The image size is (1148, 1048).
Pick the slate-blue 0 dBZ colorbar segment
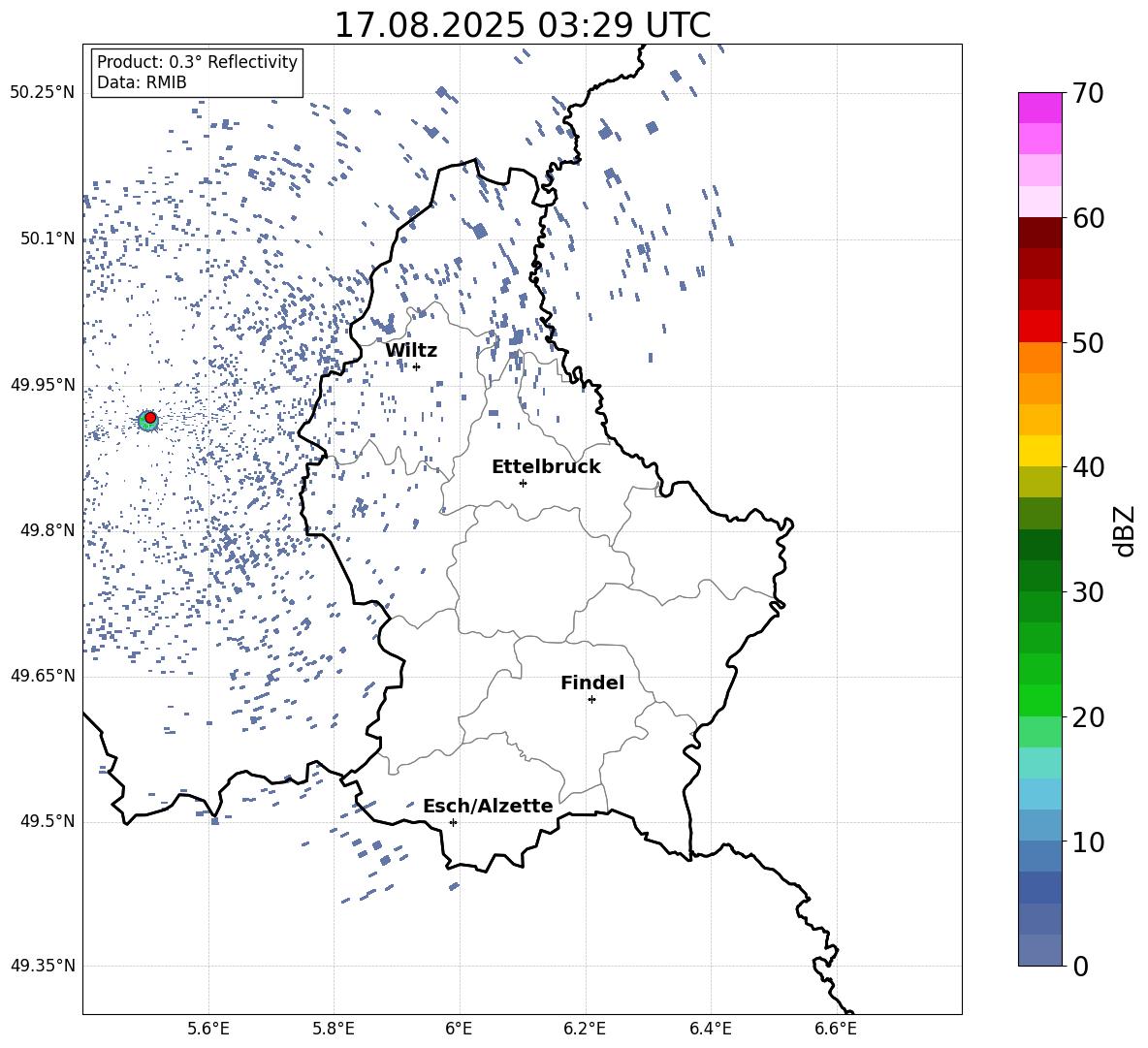coord(1040,950)
